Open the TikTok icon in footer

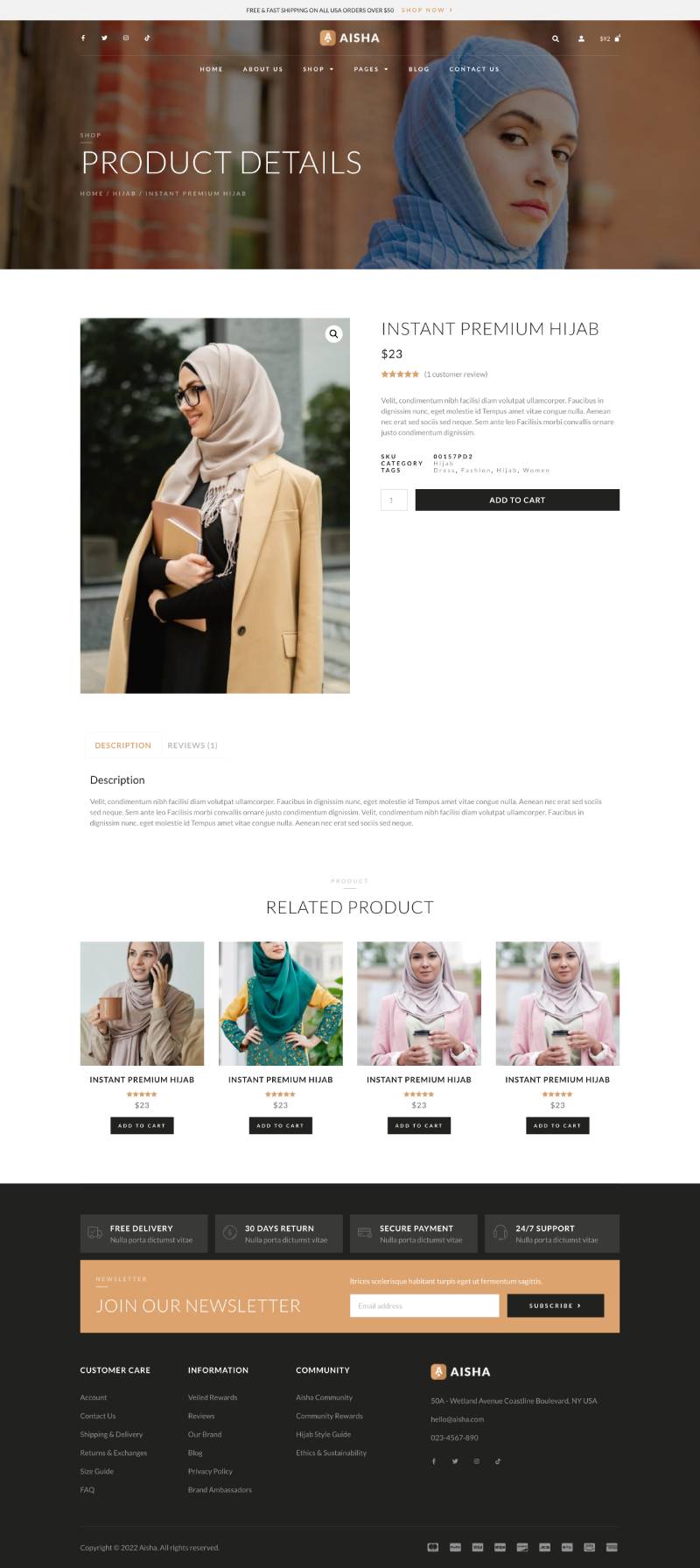click(498, 1461)
